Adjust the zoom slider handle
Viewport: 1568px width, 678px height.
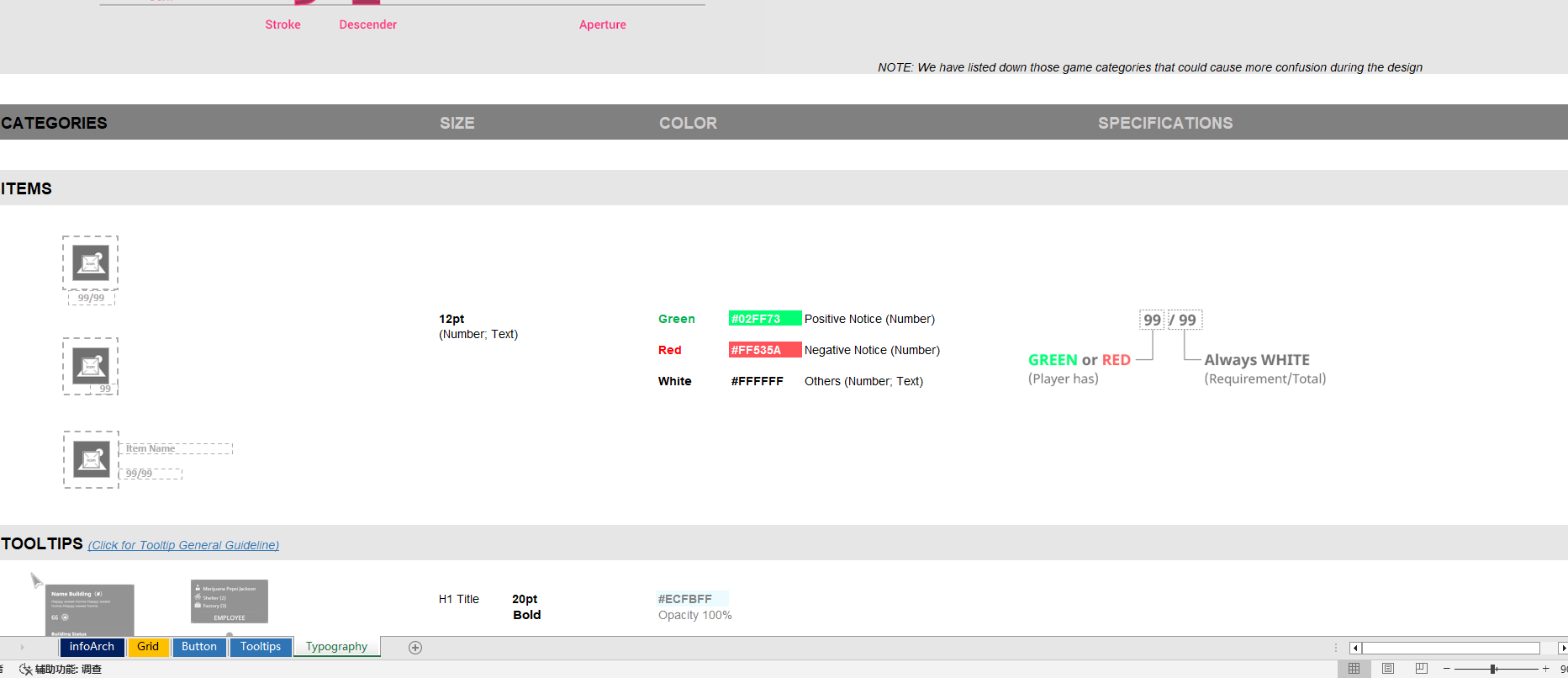tap(1493, 669)
